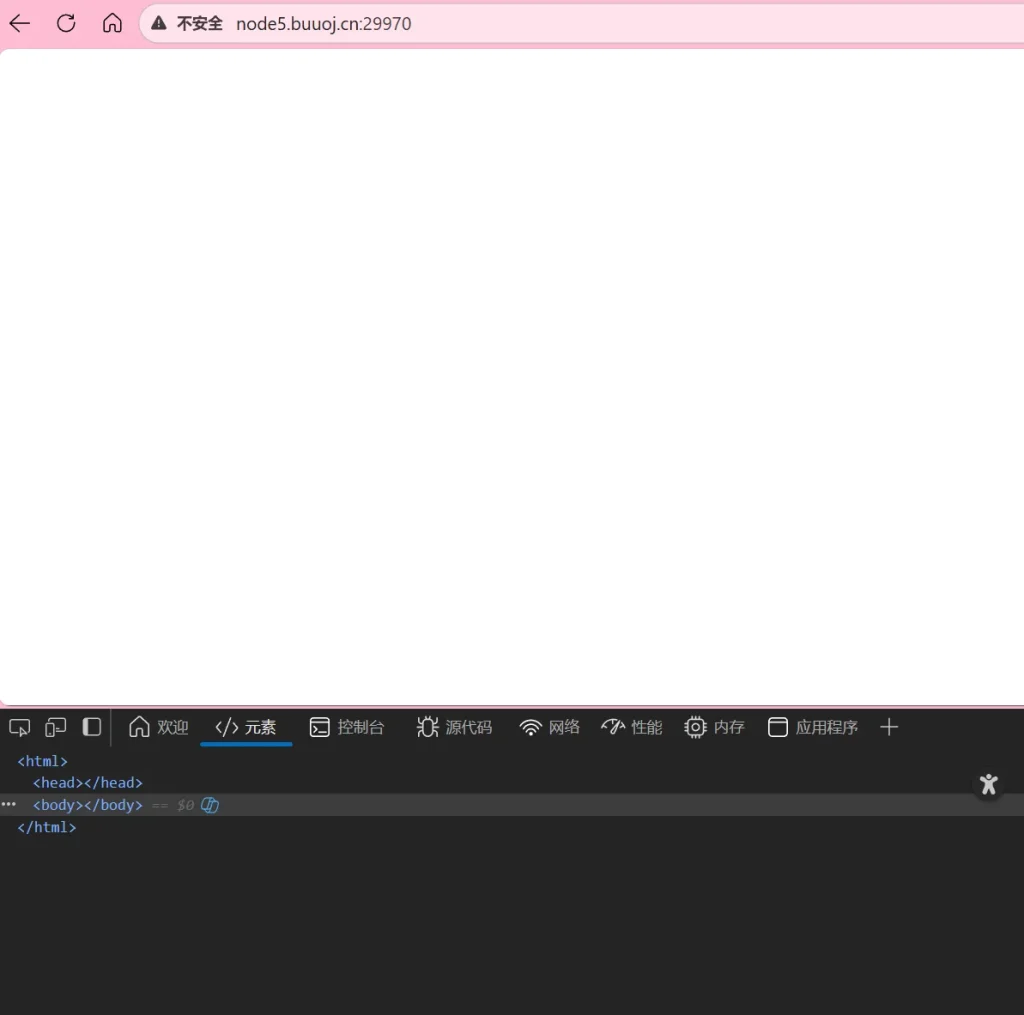1024x1015 pixels.
Task: Click the 不安全 security warning indicator
Action: coord(188,24)
